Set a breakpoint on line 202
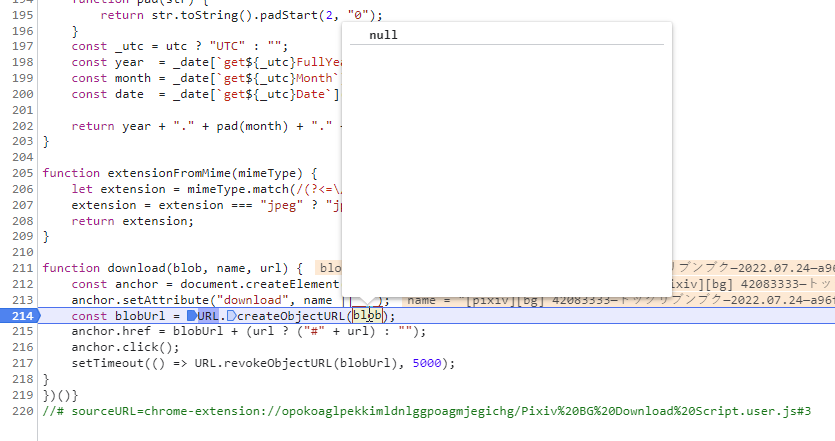 point(22,126)
